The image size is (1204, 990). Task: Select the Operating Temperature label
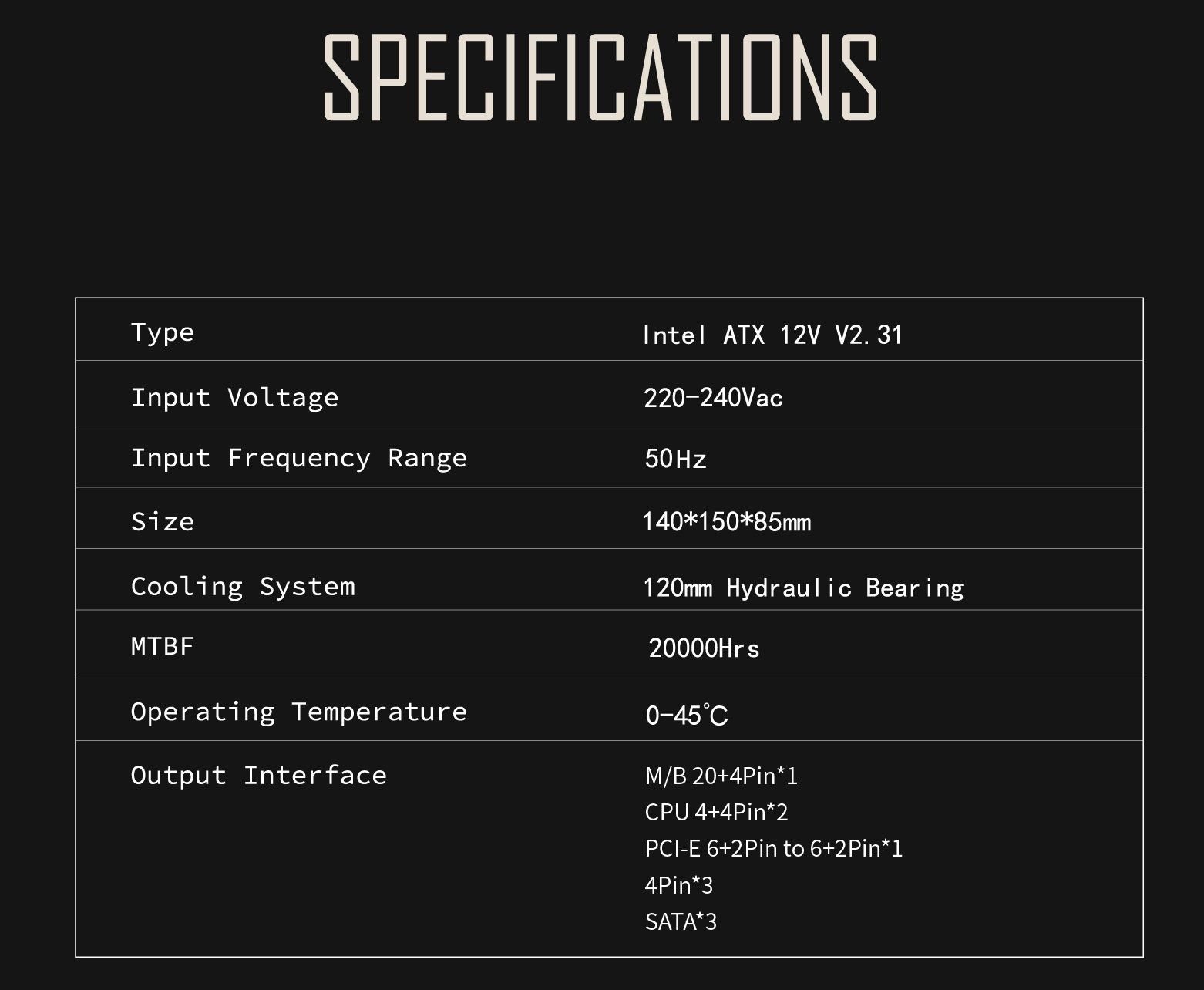coord(298,712)
